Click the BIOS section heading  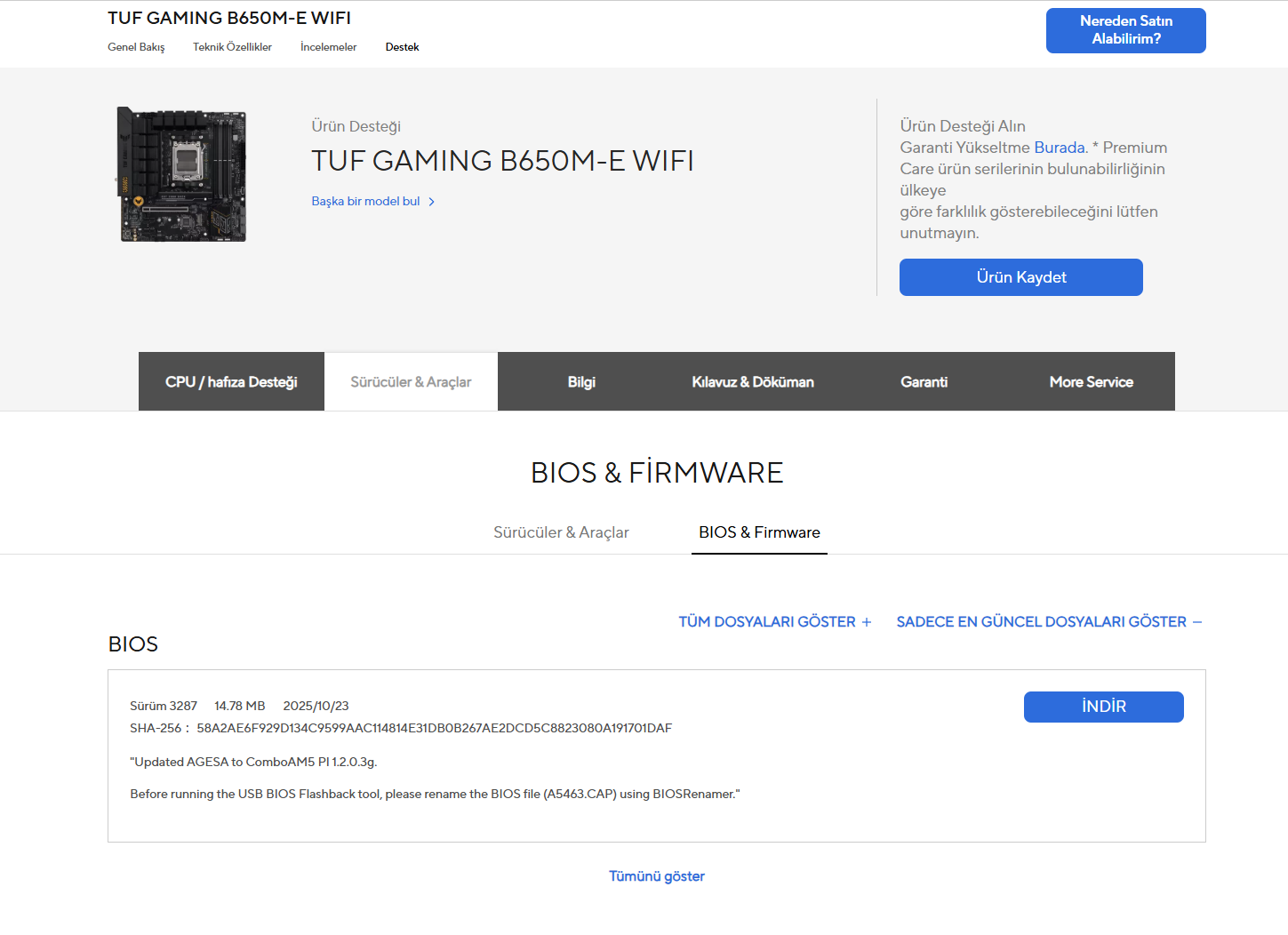133,644
